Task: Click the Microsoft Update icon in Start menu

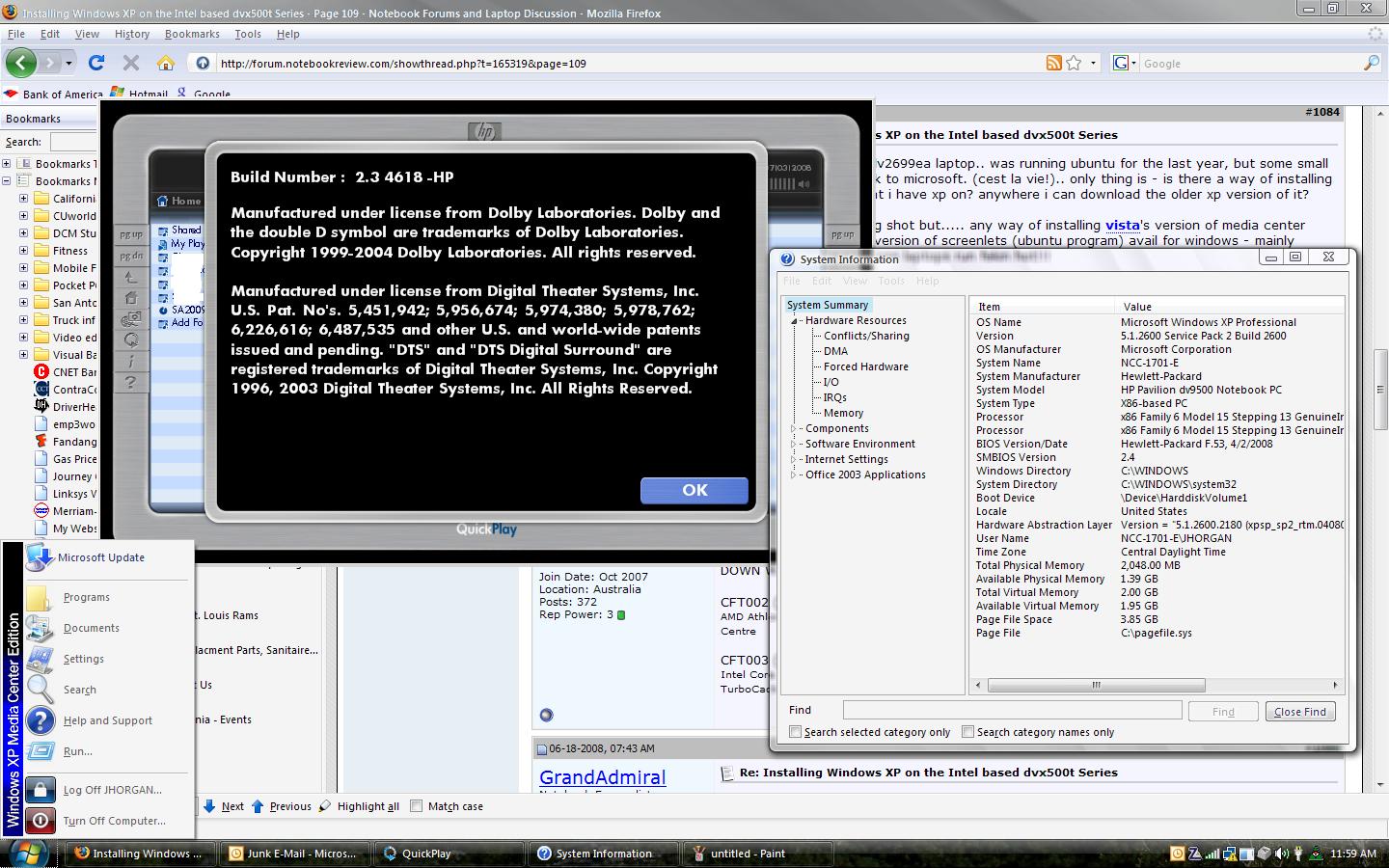Action: [x=40, y=557]
